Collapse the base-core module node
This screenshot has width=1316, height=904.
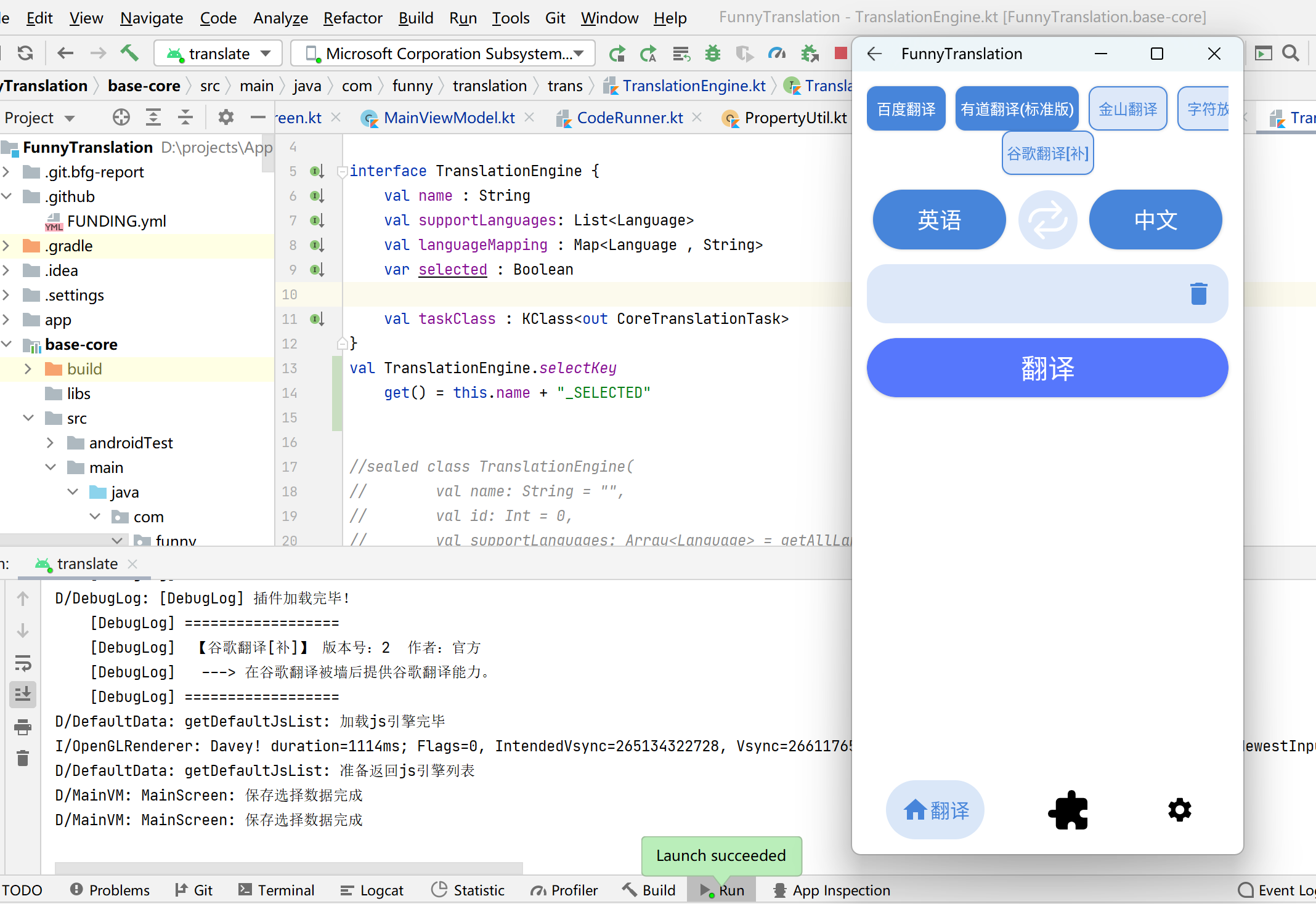click(6, 344)
